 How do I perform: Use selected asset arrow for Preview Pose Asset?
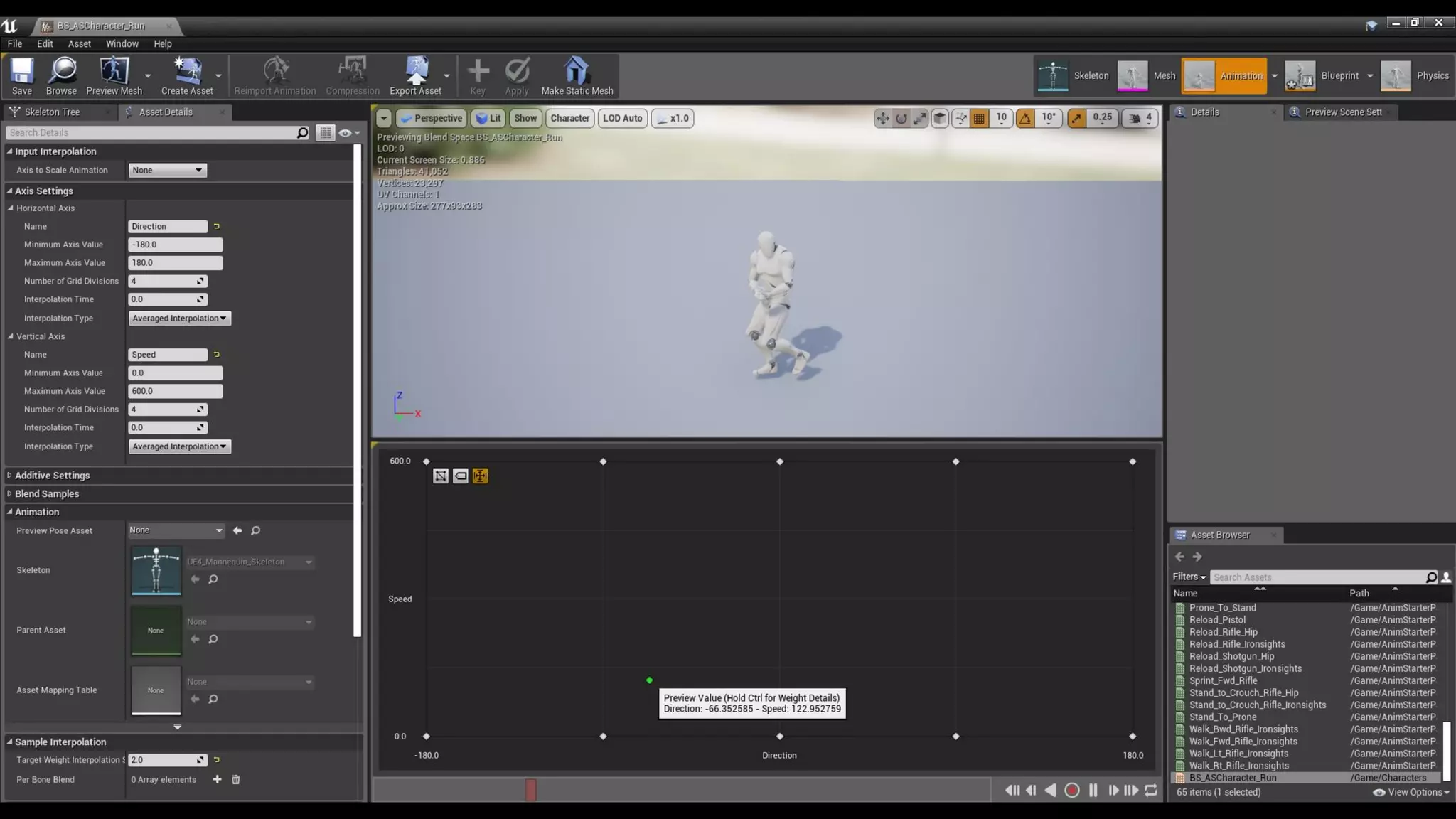point(237,530)
